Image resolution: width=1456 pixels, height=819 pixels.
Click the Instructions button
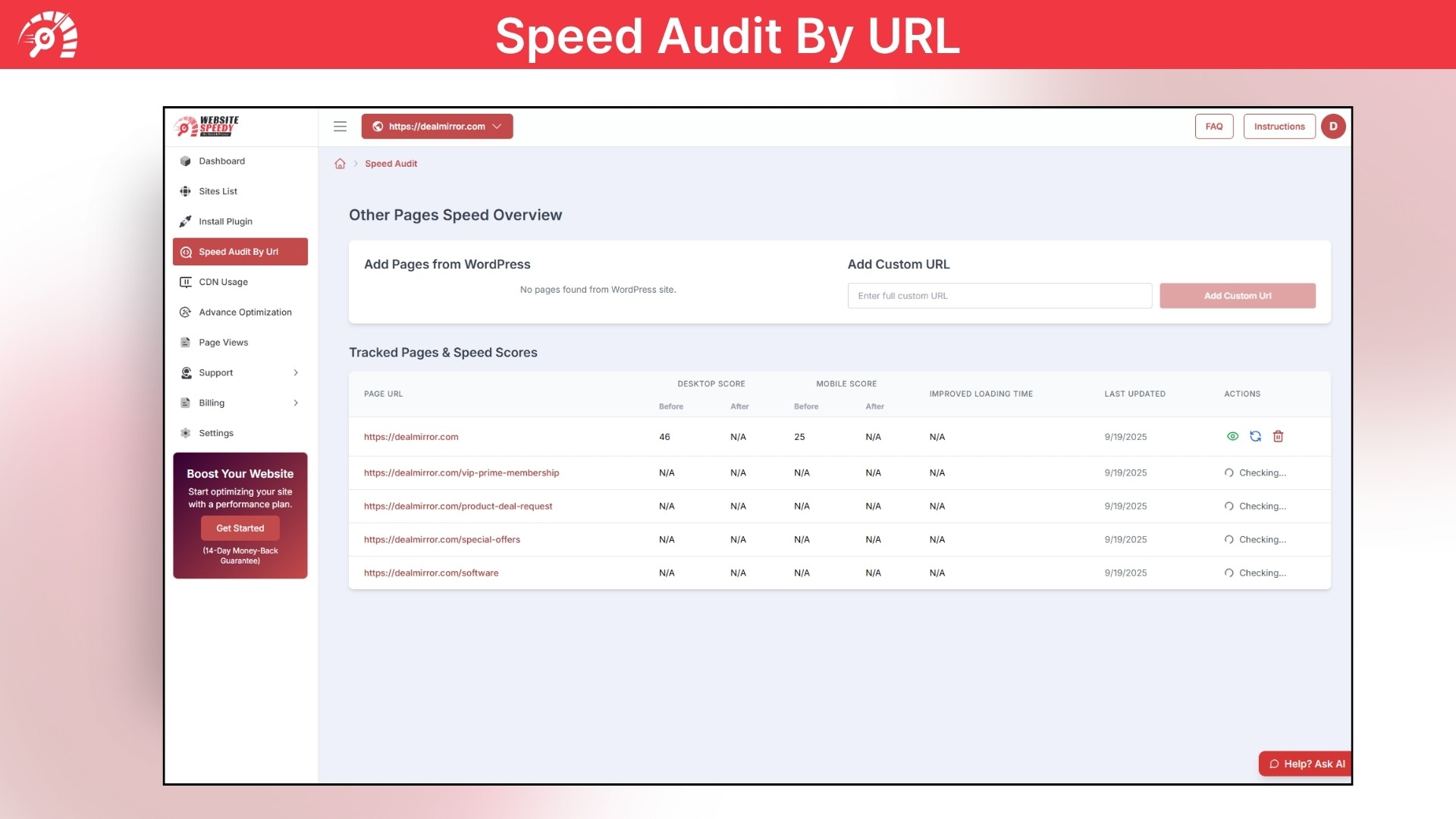pyautogui.click(x=1279, y=126)
